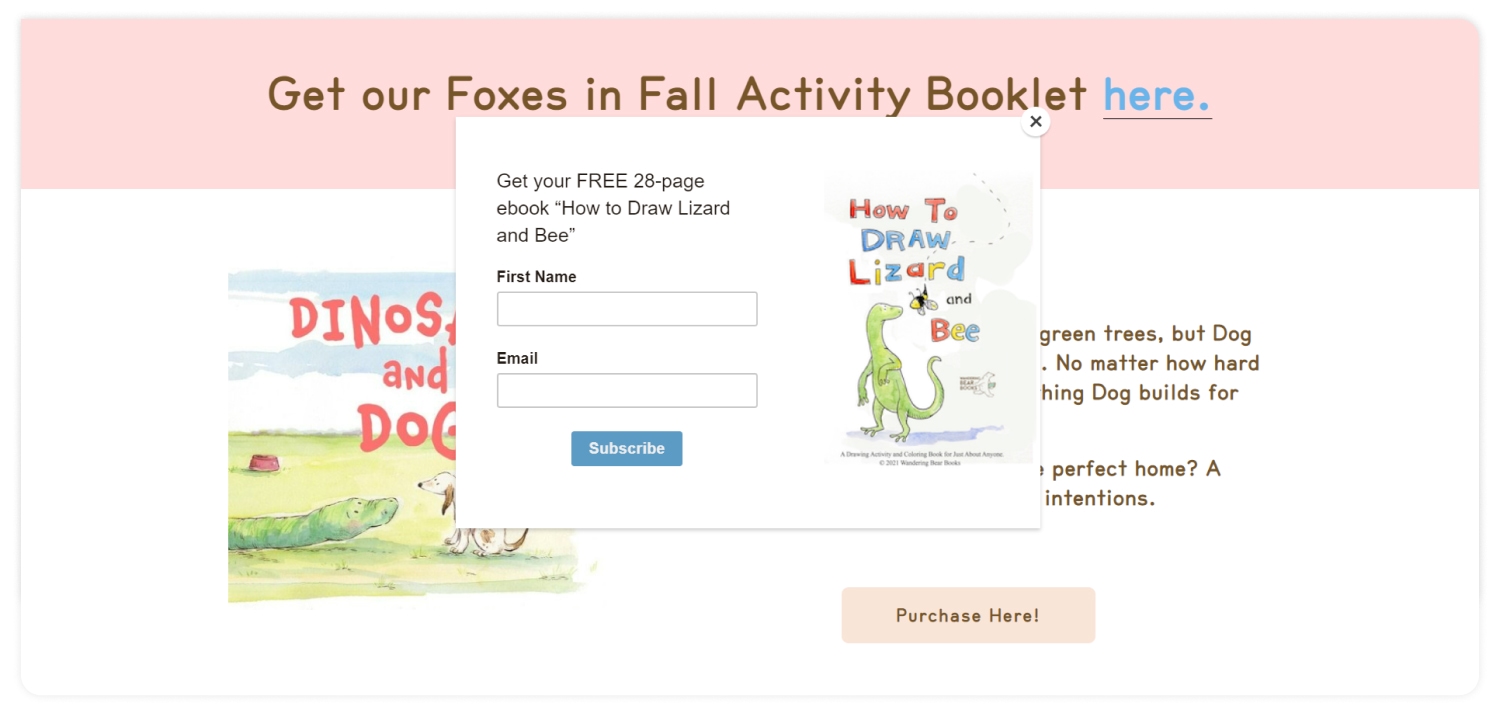The height and width of the screenshot is (726, 1500).
Task: Click the bee illustration on ebook cover
Action: tap(922, 298)
